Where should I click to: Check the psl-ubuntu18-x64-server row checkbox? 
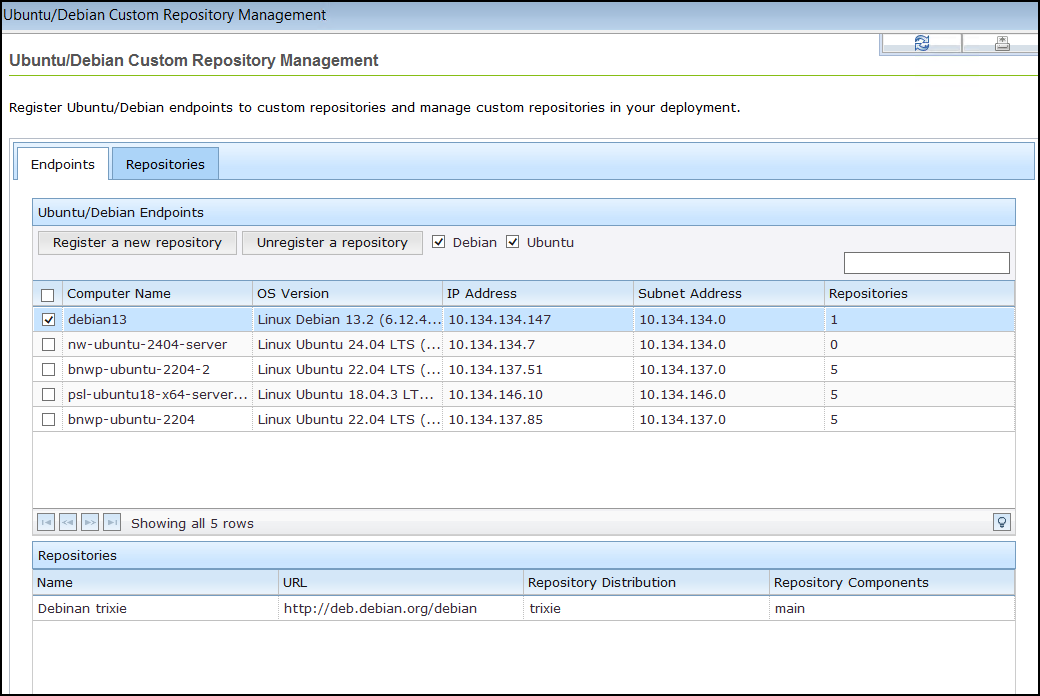coord(48,395)
